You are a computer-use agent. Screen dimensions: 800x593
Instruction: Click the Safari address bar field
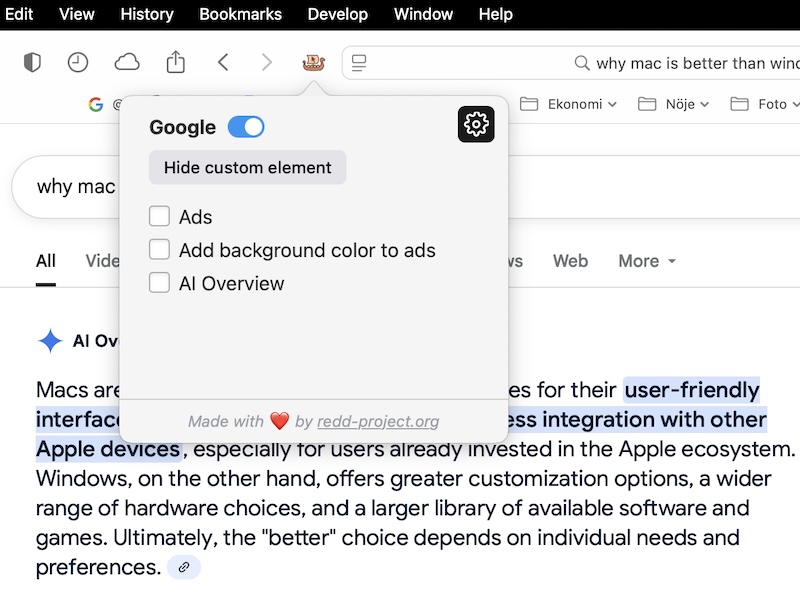pyautogui.click(x=571, y=63)
